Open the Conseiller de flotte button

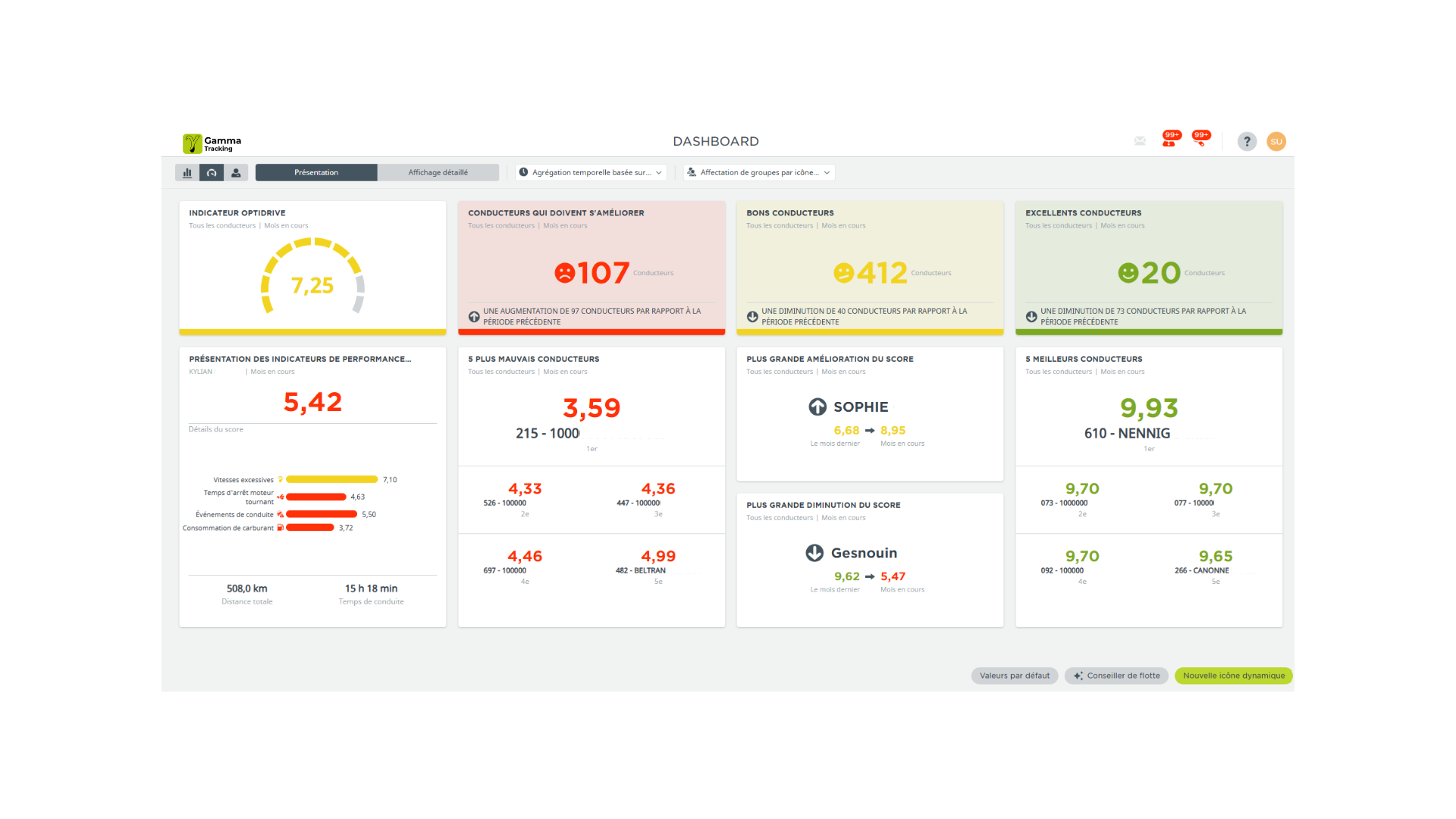[x=1116, y=676]
